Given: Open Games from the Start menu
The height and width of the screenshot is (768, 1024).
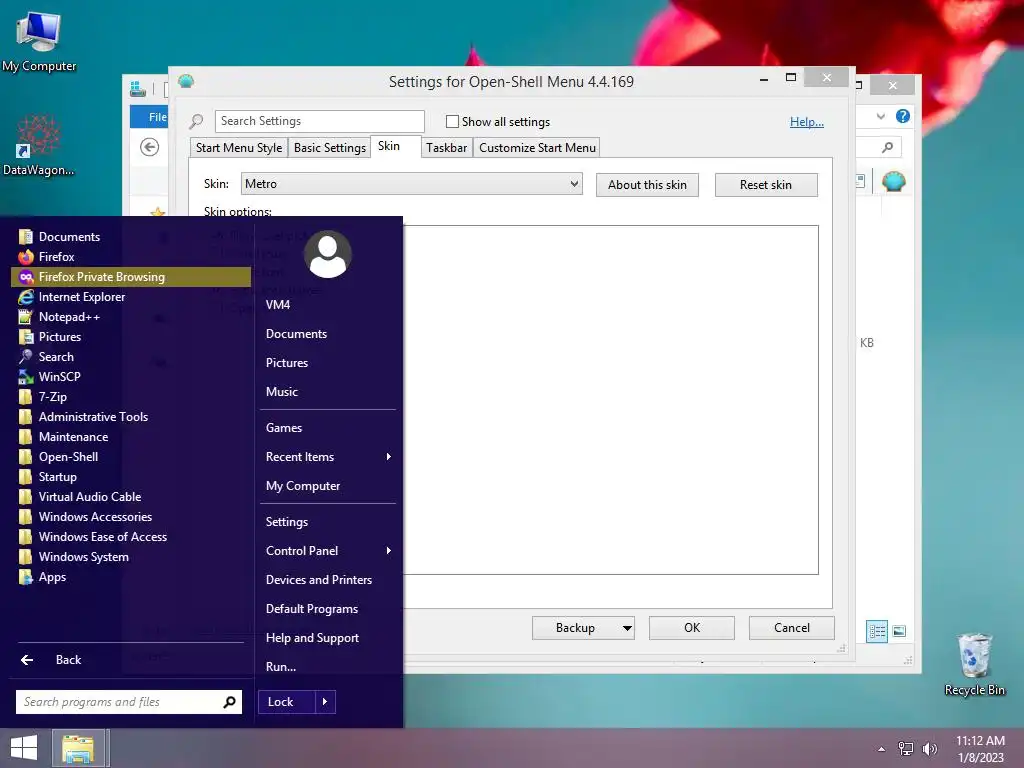Looking at the screenshot, I should (x=328, y=428).
